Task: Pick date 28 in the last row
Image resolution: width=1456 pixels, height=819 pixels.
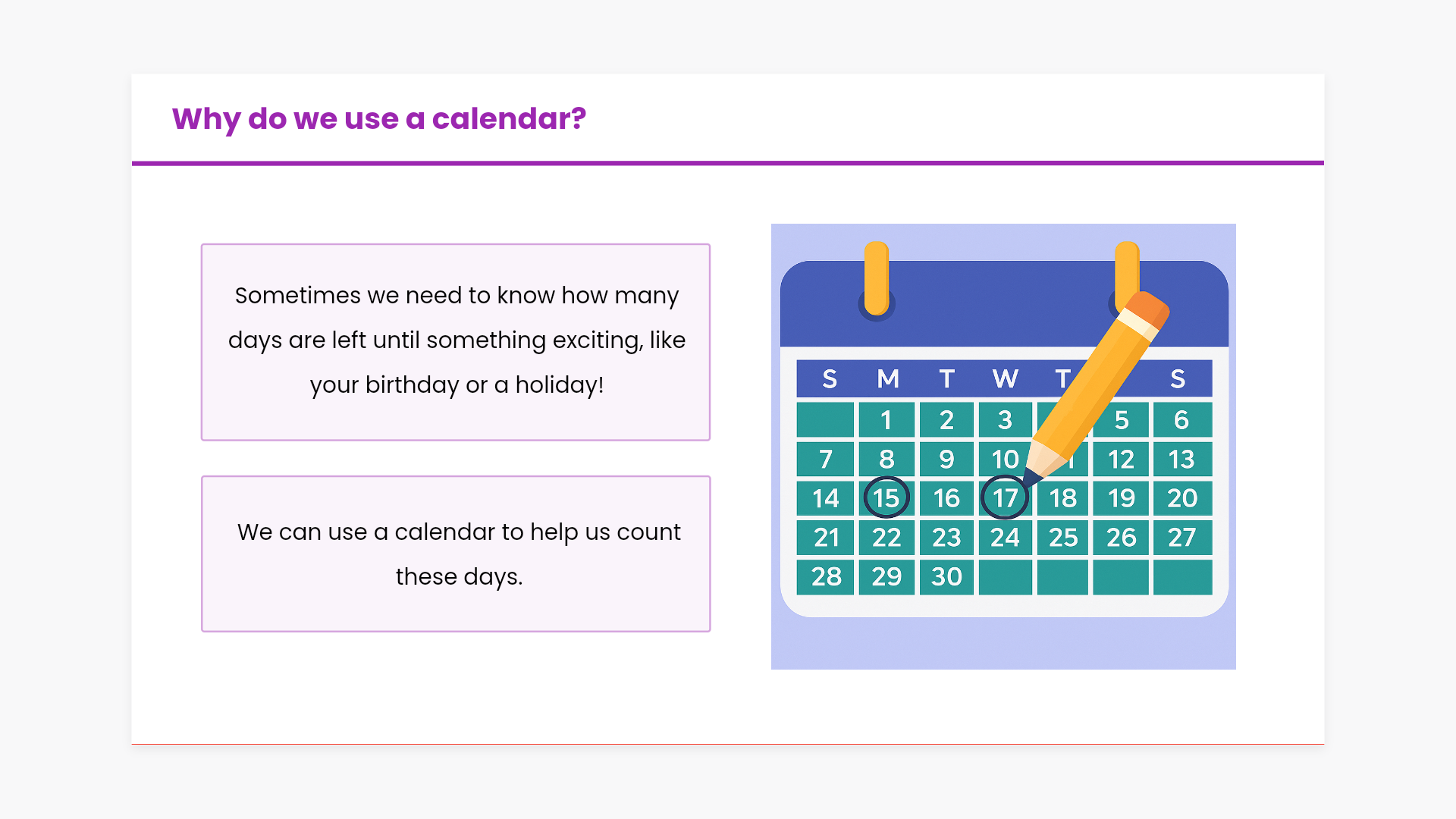Action: (826, 577)
